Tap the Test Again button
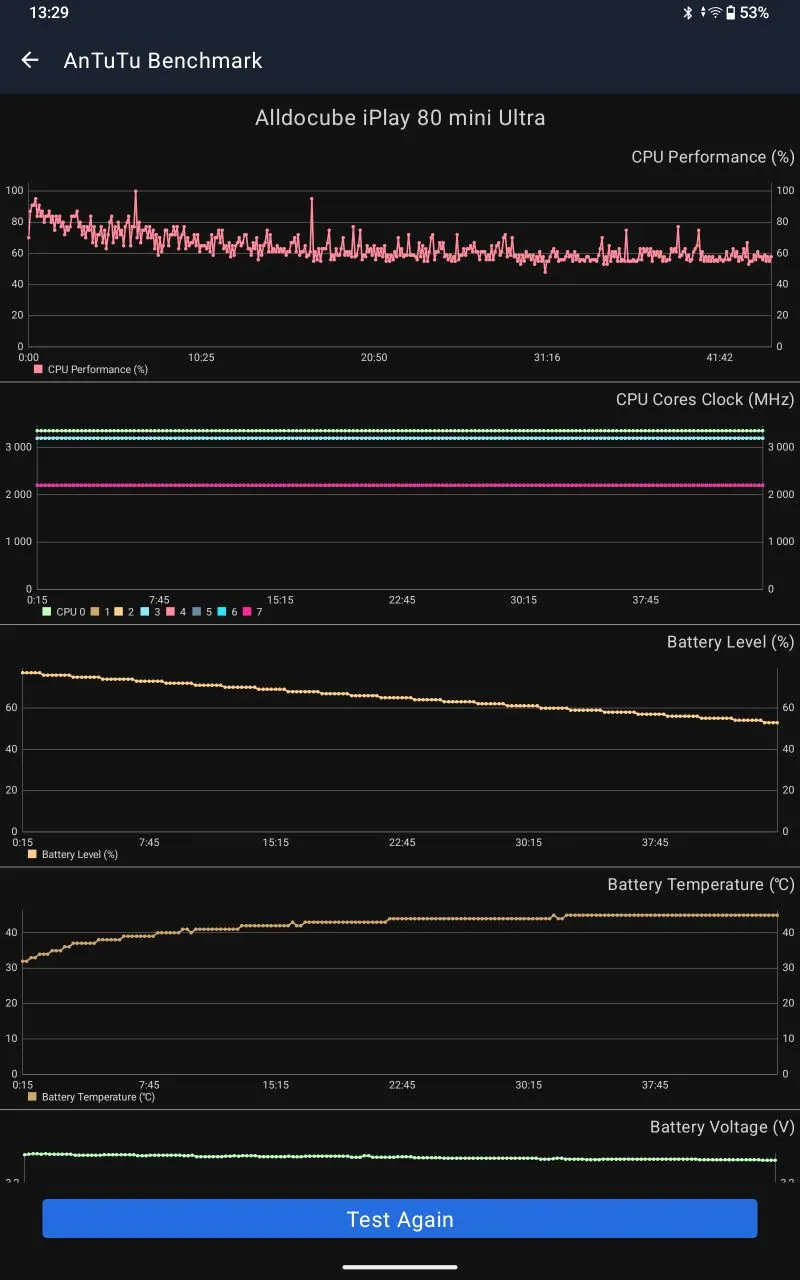This screenshot has width=800, height=1280. coord(400,1219)
